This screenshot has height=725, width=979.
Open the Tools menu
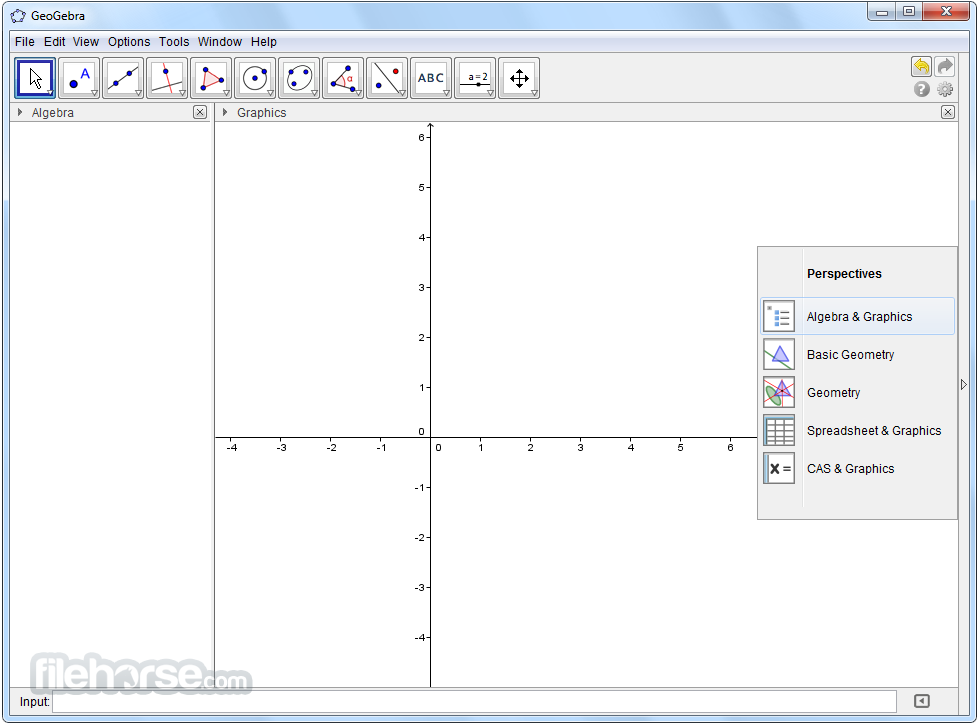[x=174, y=42]
